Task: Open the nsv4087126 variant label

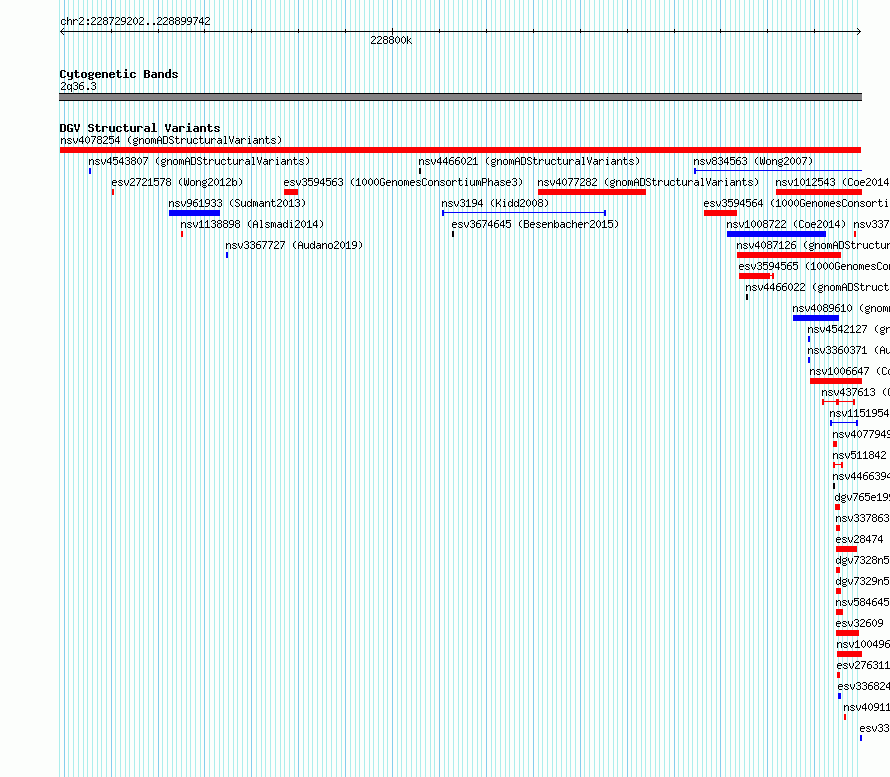Action: point(813,245)
